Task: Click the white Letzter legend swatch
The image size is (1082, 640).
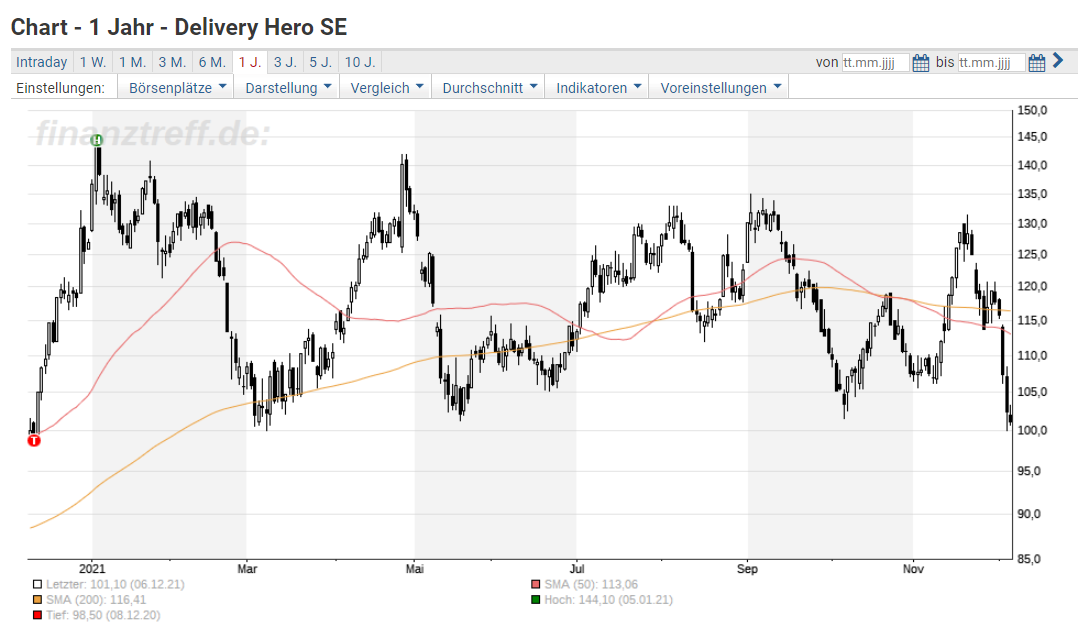Action: 37,585
